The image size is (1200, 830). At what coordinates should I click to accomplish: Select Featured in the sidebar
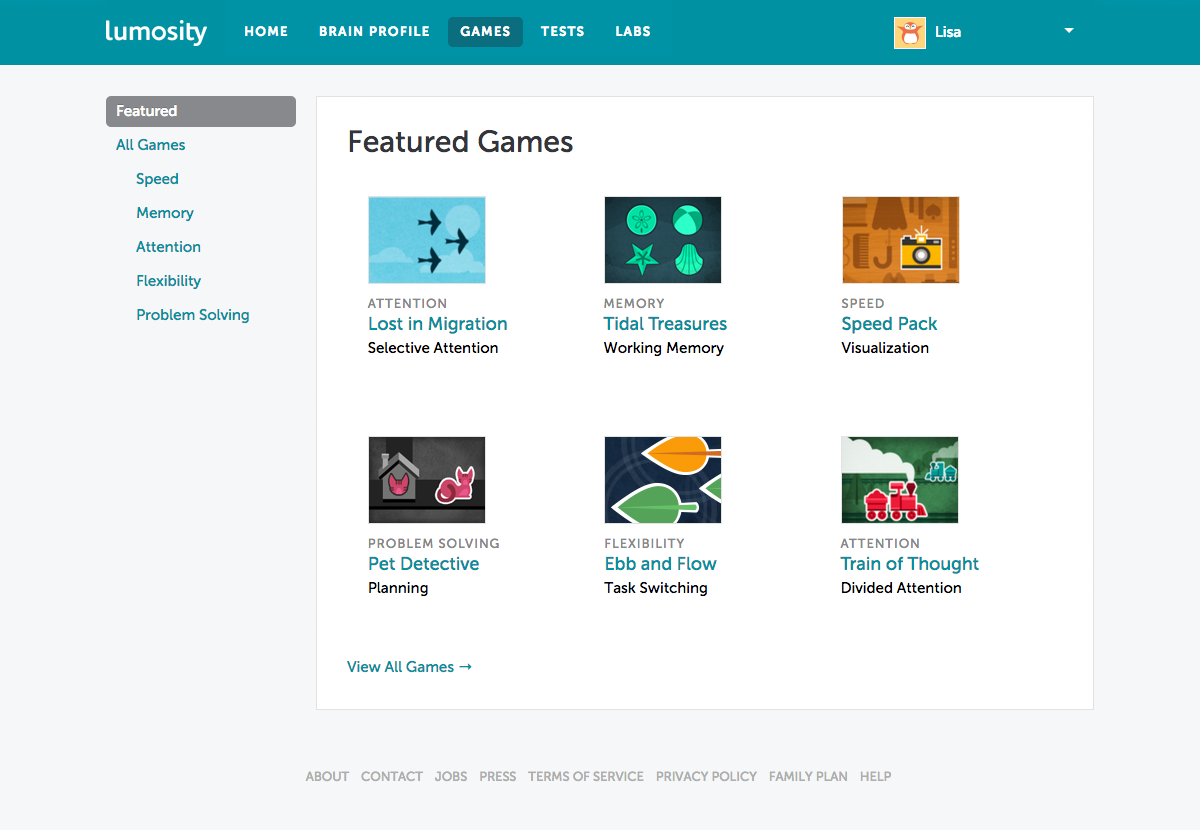tap(200, 111)
